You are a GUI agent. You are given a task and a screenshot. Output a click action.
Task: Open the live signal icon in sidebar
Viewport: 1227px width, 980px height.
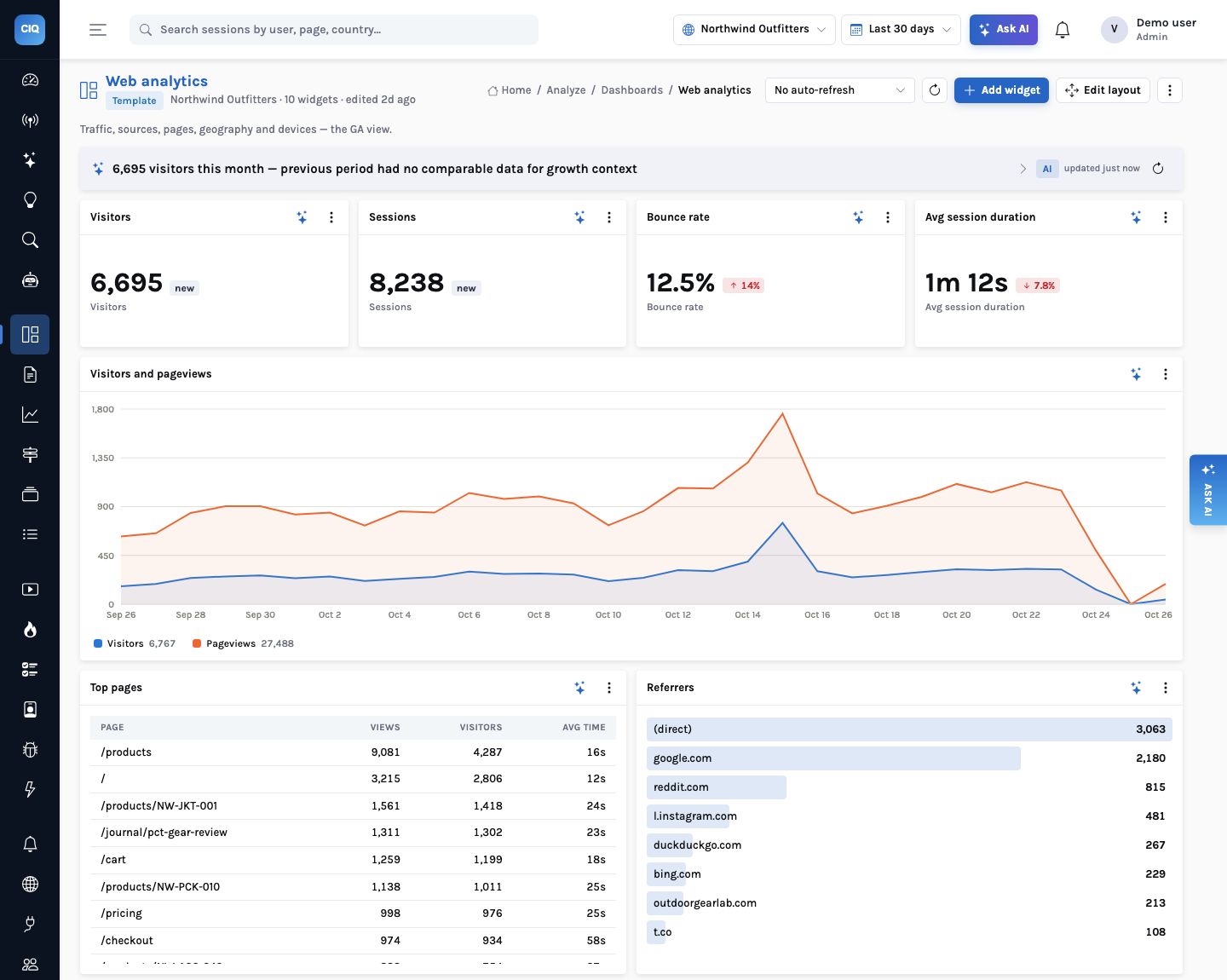click(x=30, y=120)
